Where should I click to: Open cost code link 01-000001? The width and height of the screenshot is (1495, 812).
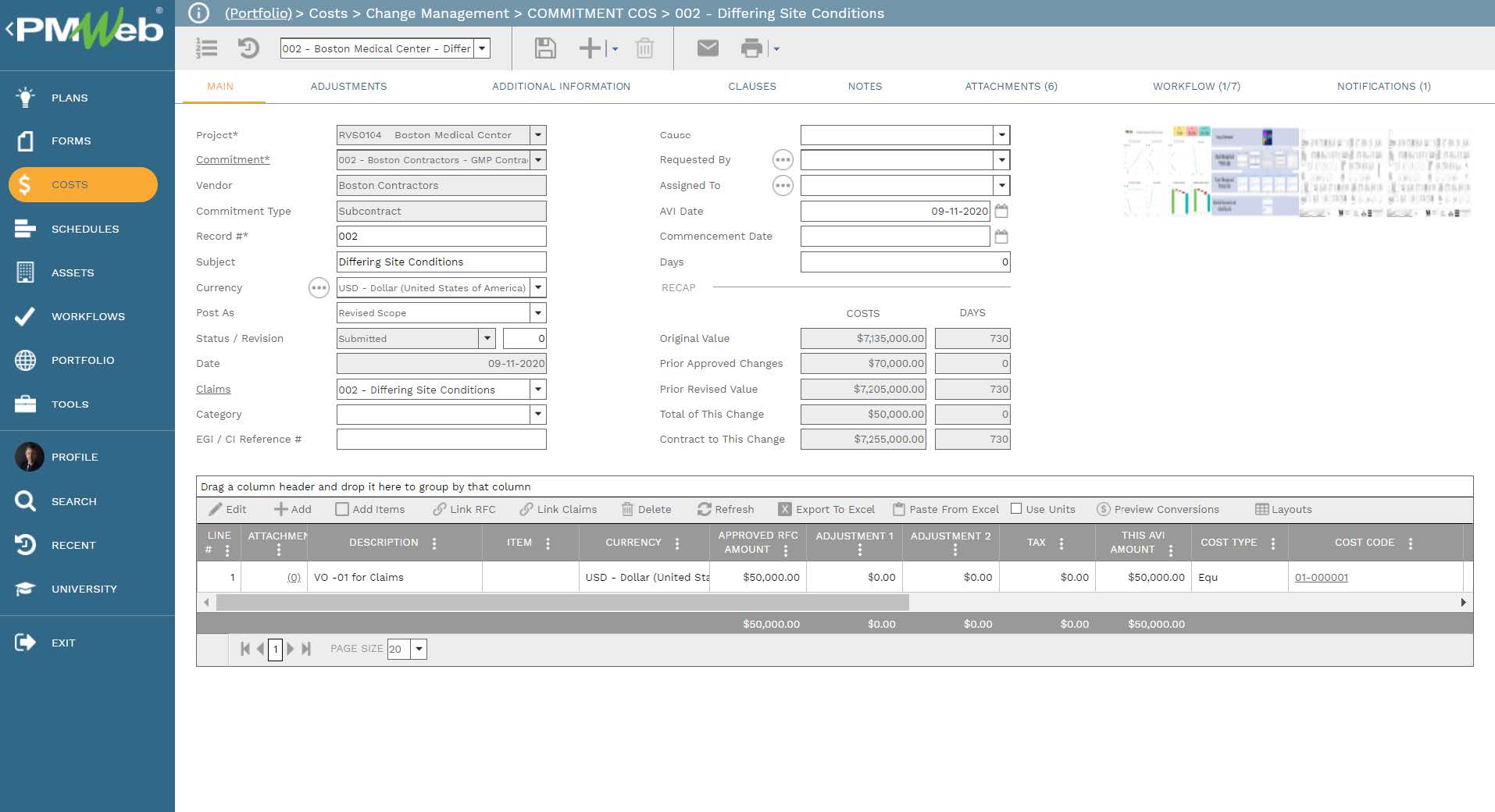(x=1321, y=578)
